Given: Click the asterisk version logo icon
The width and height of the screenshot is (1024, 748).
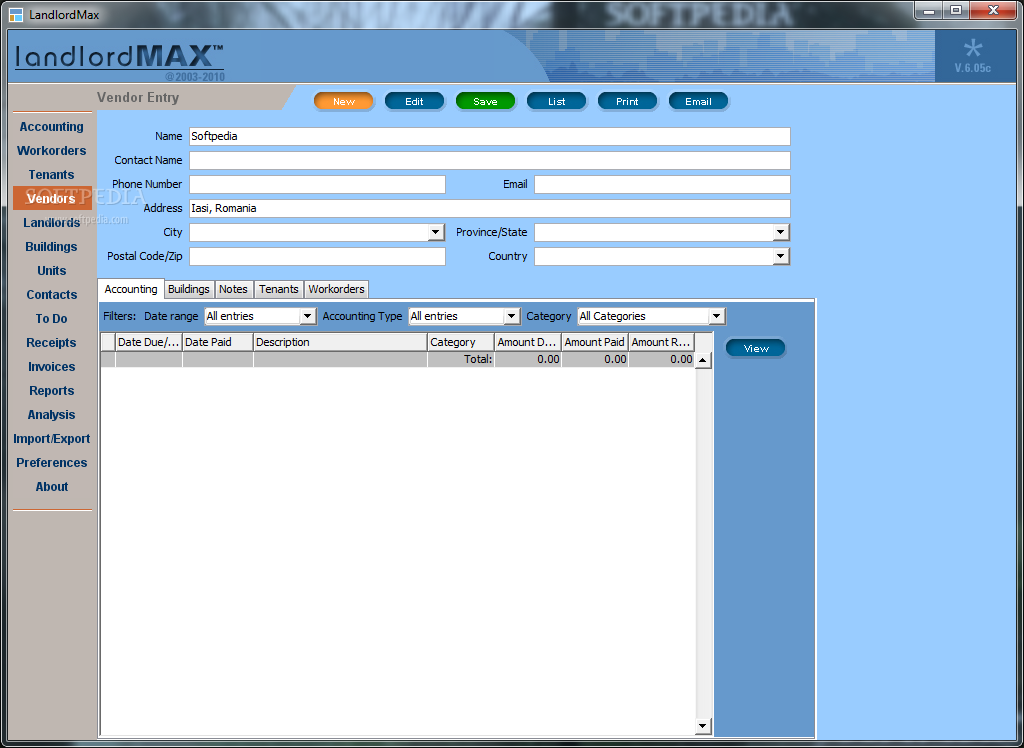Looking at the screenshot, I should coord(972,48).
